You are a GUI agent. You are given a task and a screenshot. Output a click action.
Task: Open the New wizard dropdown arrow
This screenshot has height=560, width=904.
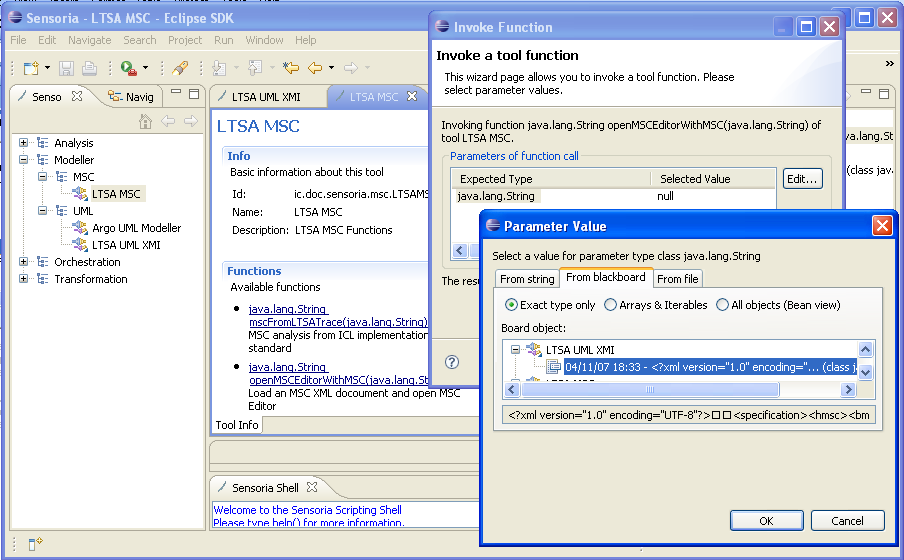(47, 68)
